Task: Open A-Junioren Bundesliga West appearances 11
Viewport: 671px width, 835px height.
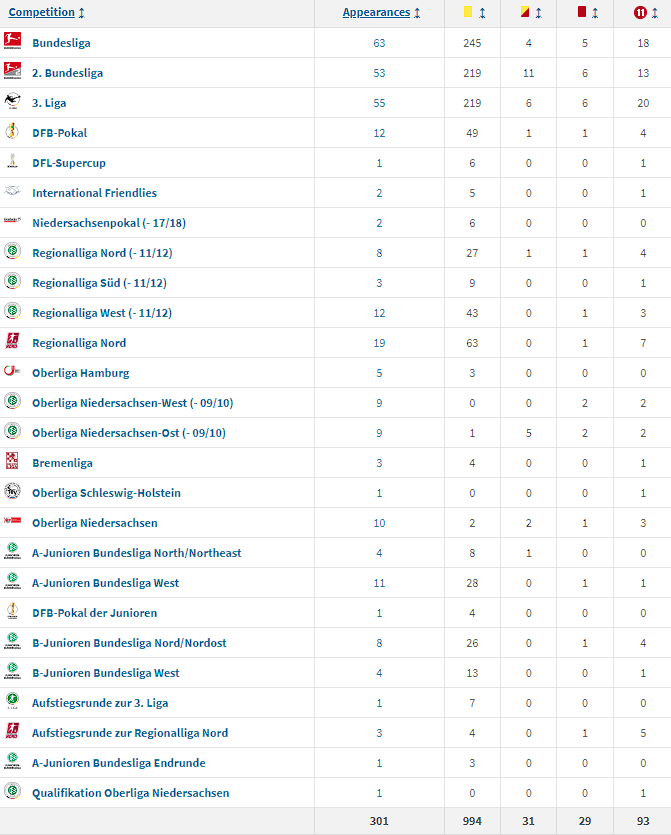Action: pyautogui.click(x=379, y=583)
